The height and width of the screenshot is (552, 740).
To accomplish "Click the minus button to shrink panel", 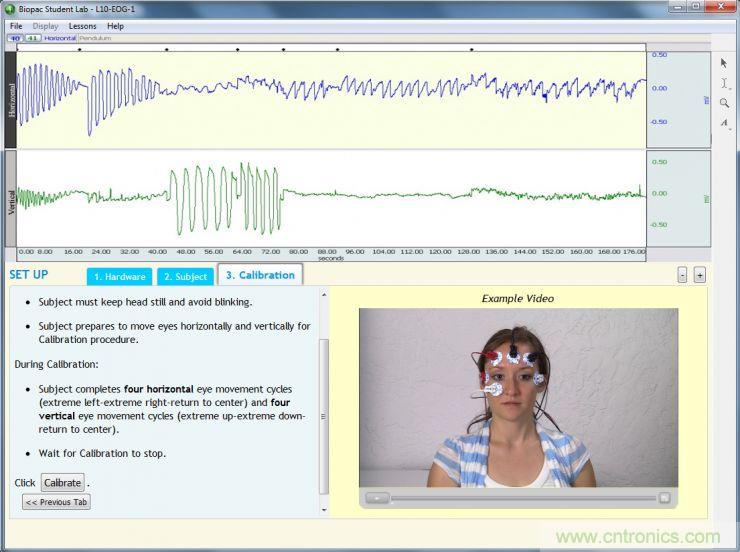I will point(682,275).
